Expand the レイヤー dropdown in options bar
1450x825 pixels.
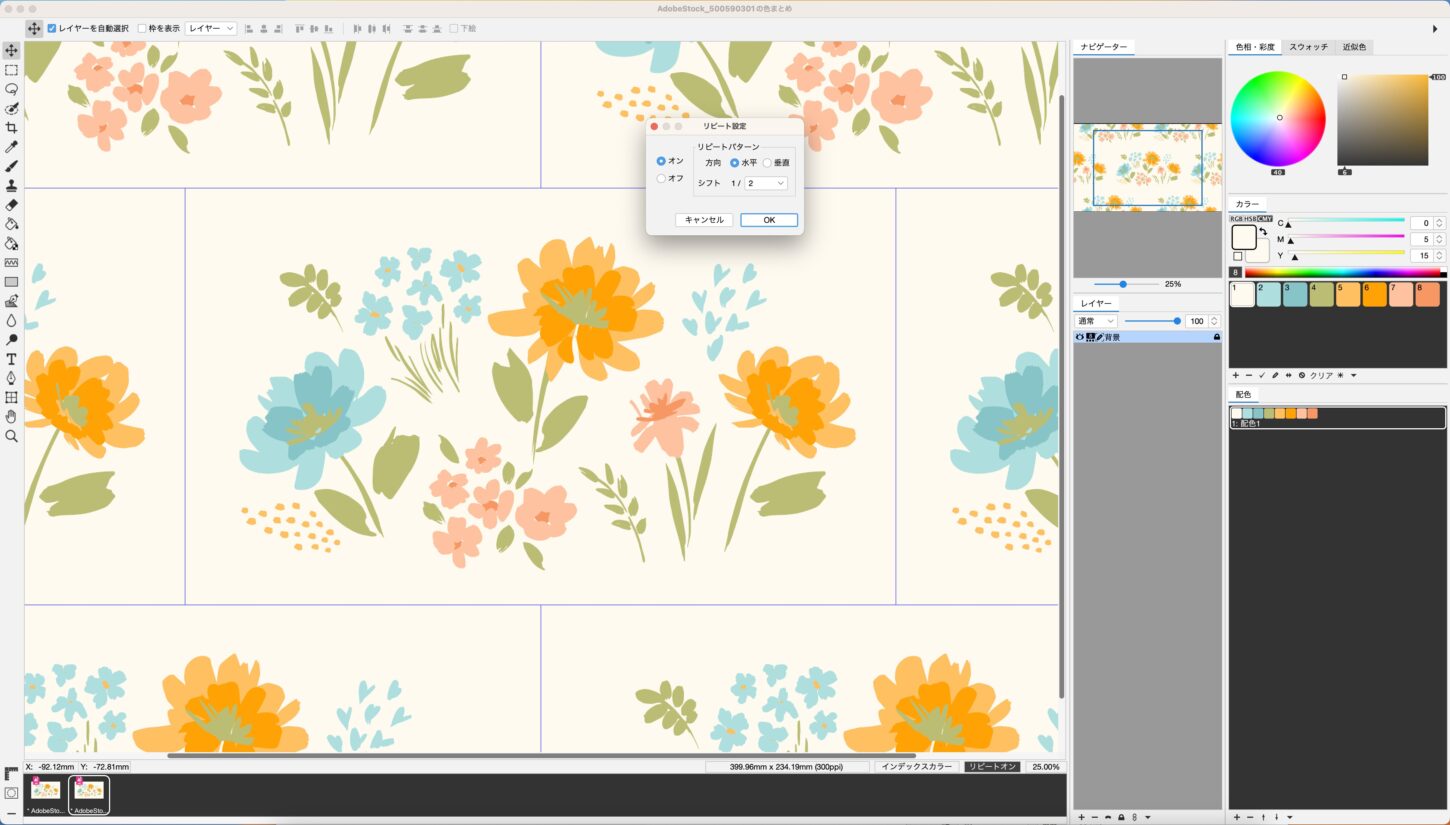pos(211,28)
